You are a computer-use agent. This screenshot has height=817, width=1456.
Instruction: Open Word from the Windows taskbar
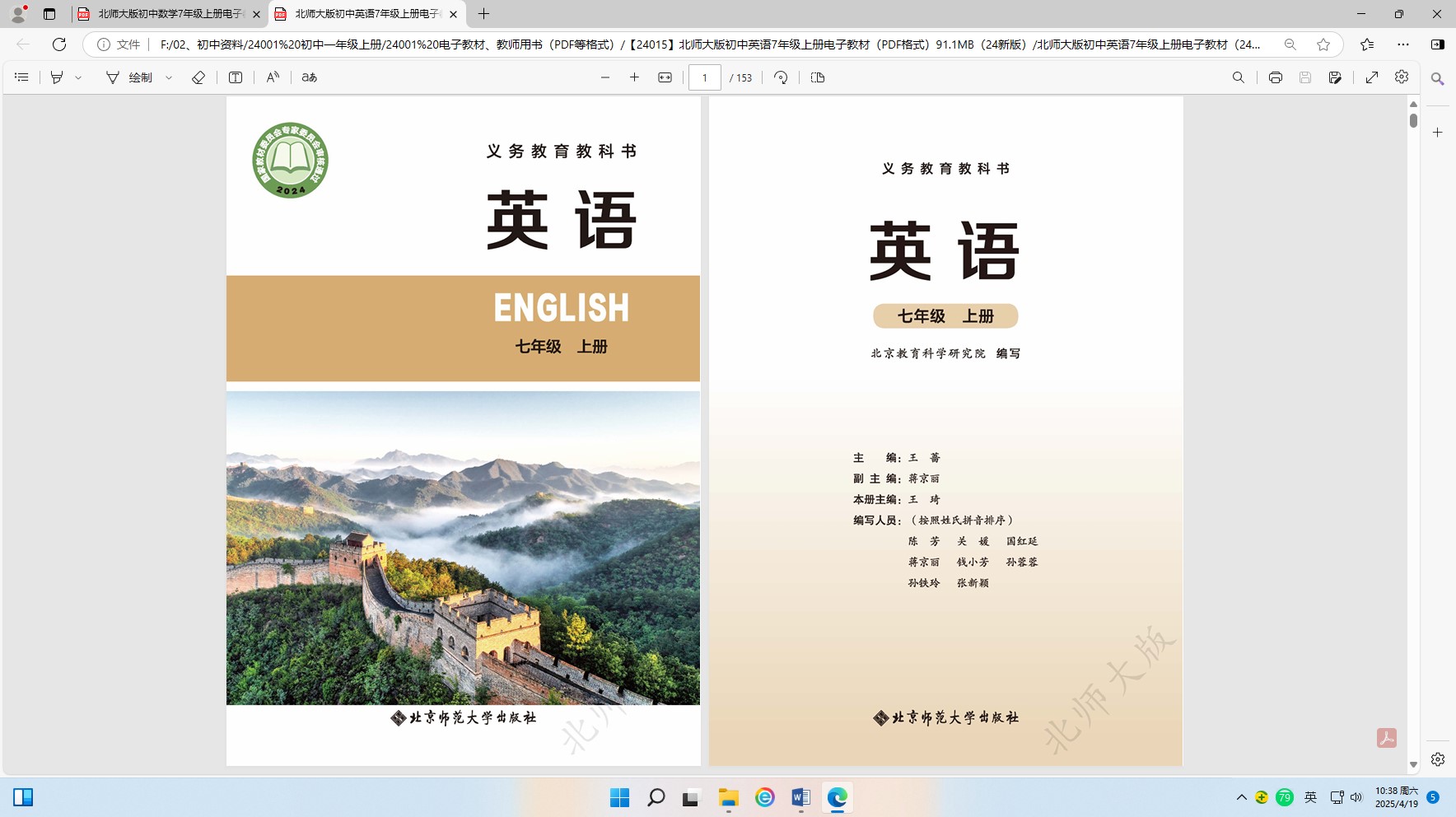(x=800, y=797)
